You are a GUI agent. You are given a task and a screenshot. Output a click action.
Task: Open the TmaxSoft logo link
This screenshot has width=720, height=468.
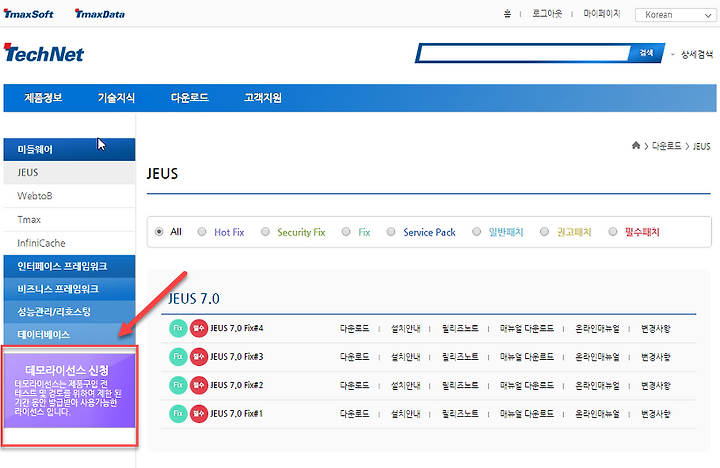tap(28, 14)
